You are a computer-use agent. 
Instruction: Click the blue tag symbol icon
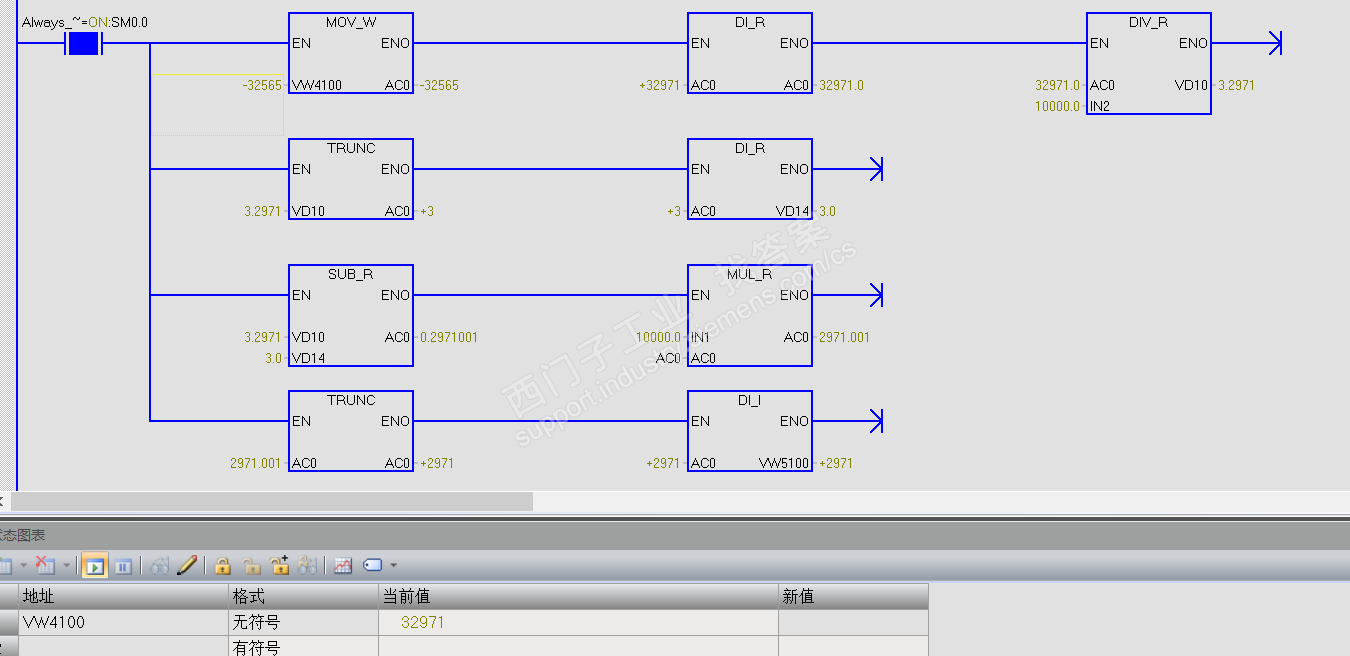pyautogui.click(x=373, y=566)
